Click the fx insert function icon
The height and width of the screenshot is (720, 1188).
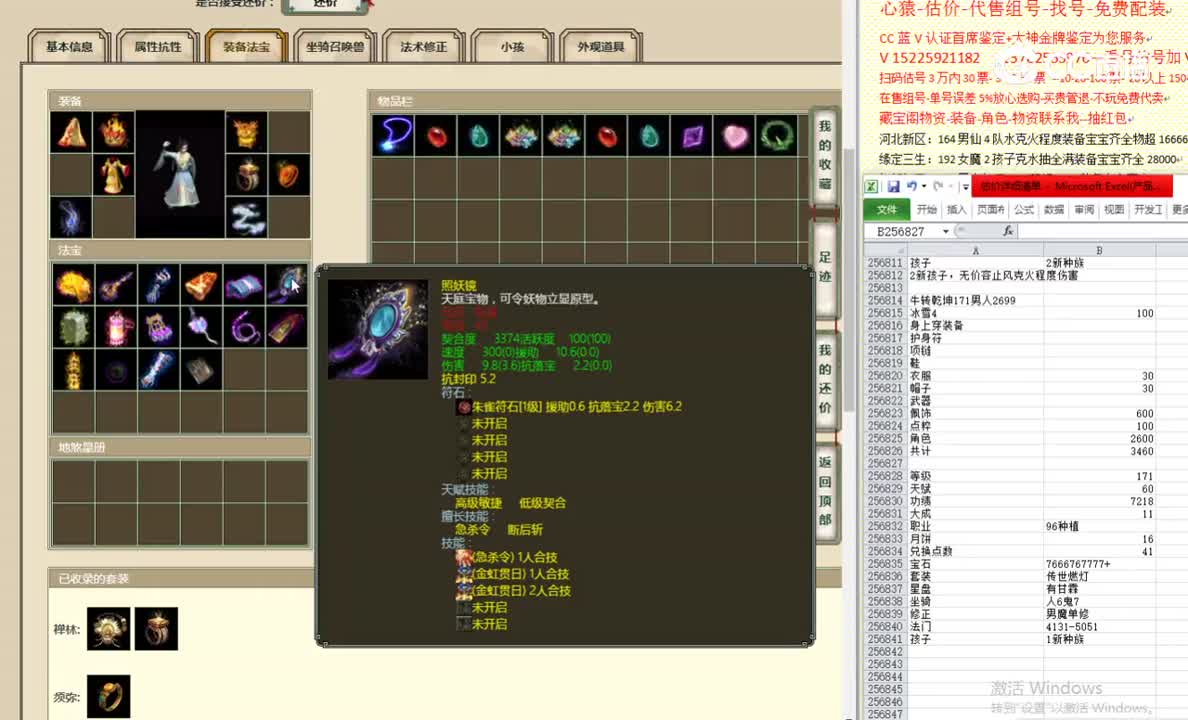[1008, 231]
